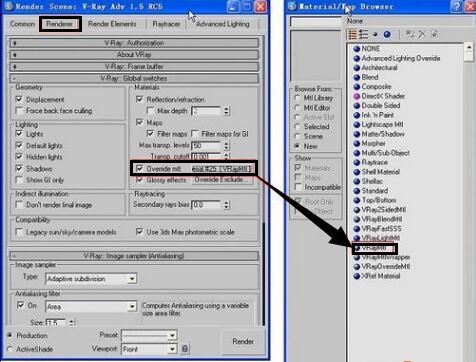This screenshot has width=476, height=362.
Task: Select ActiveShade render mode radio
Action: [10, 349]
